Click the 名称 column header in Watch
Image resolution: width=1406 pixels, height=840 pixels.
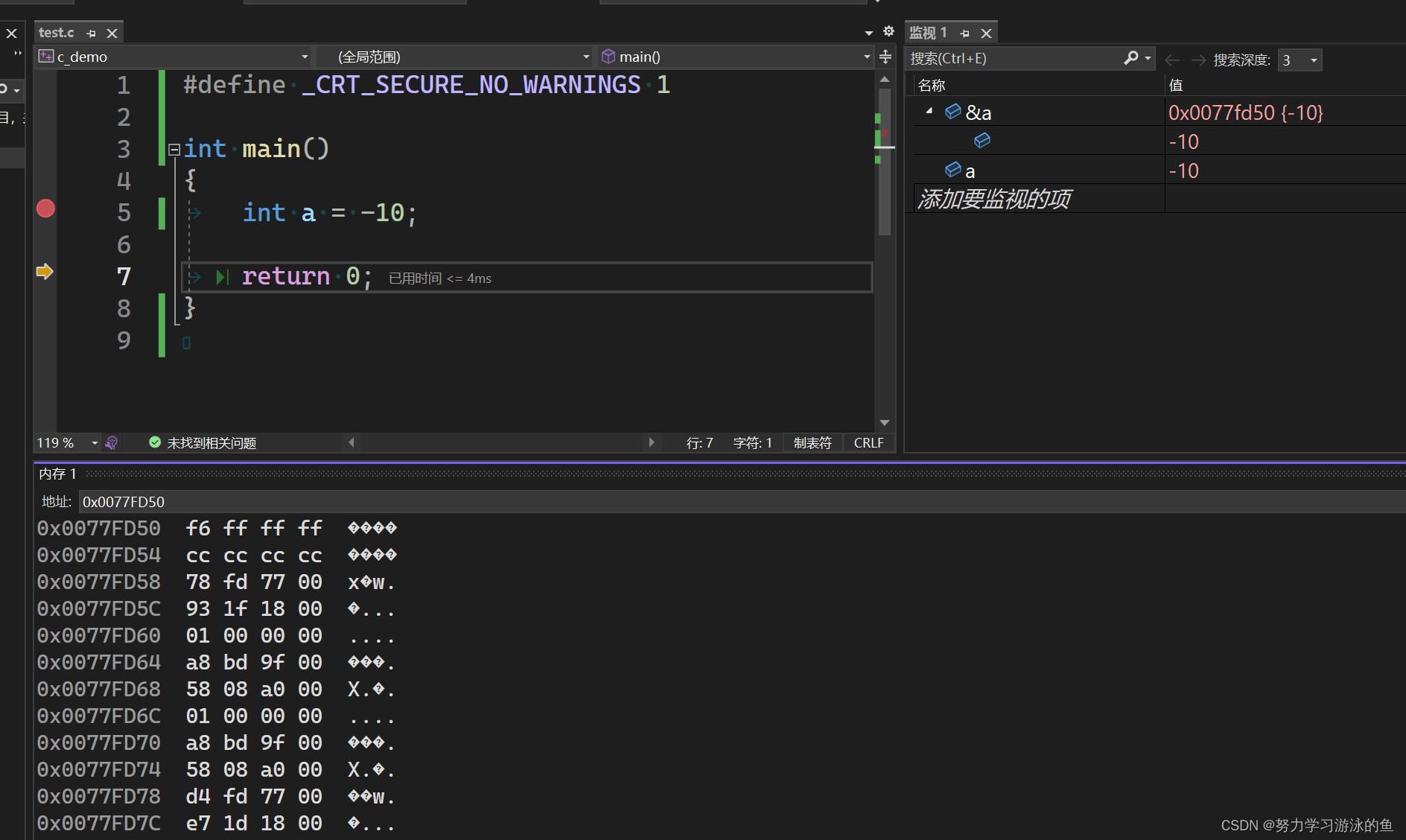[x=932, y=85]
